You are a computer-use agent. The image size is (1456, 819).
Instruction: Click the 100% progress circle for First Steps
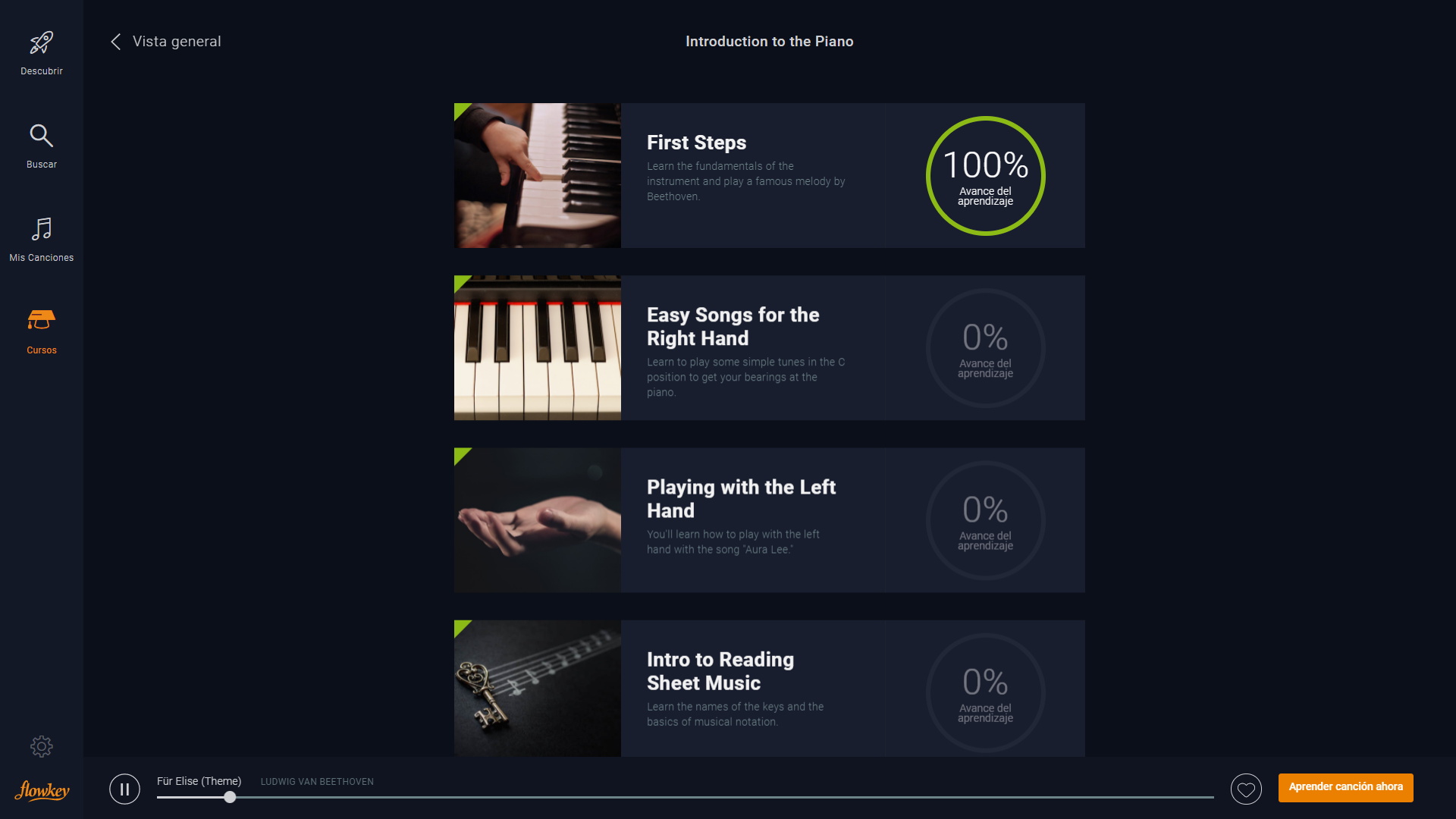985,176
